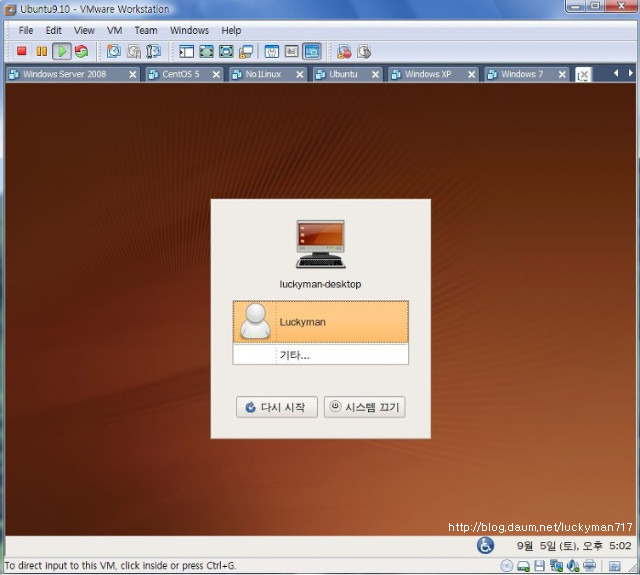Open the accessibility icon on the Ubuntu panel

point(485,545)
